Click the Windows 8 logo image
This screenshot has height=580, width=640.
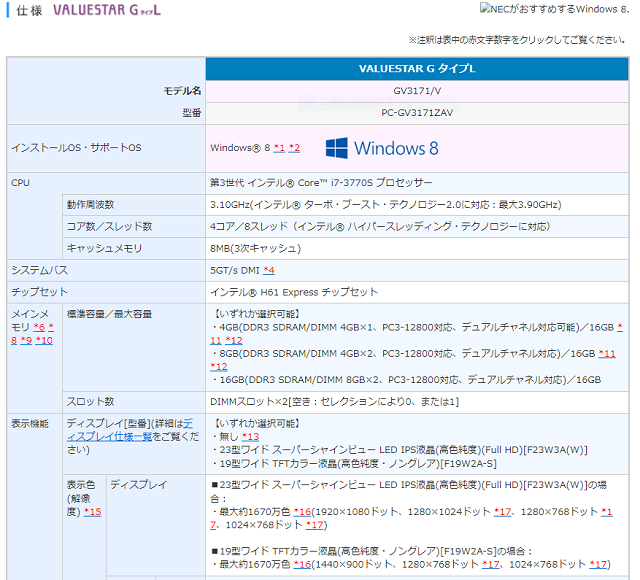click(x=382, y=148)
